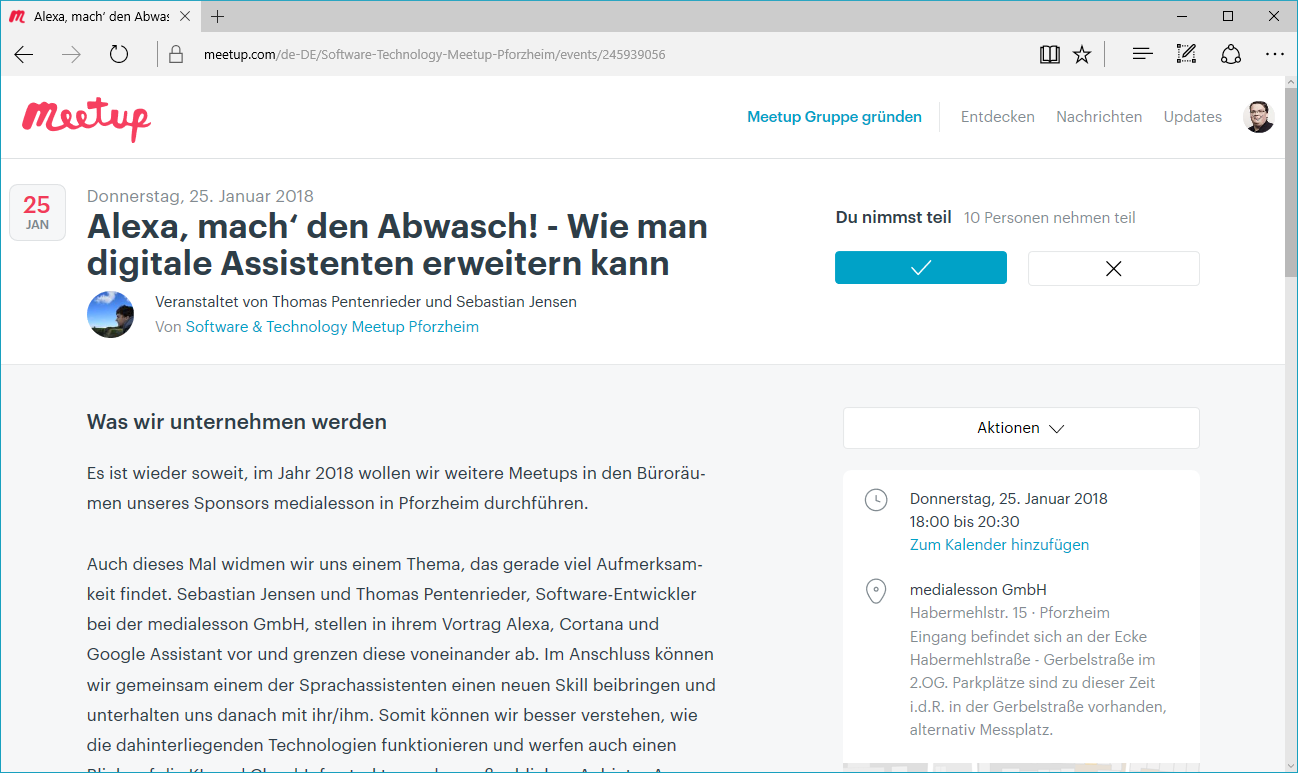The image size is (1298, 773).
Task: Open browser settings ellipsis menu
Action: coord(1274,55)
